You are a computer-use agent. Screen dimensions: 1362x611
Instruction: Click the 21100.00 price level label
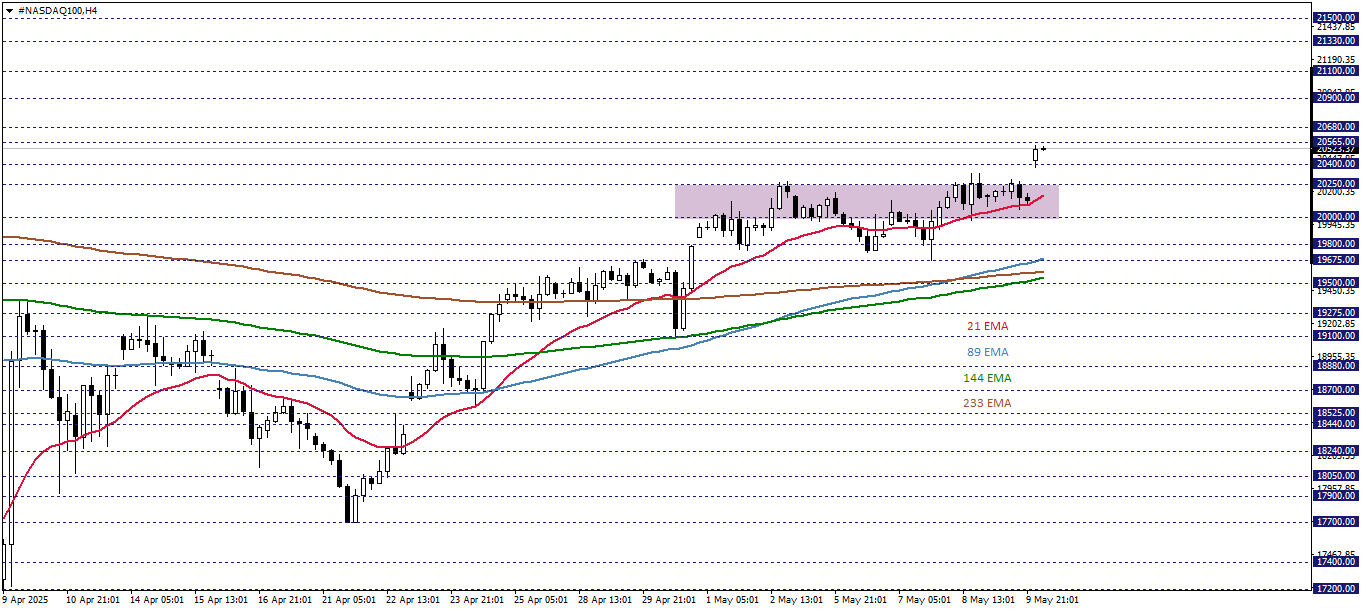tap(1337, 72)
